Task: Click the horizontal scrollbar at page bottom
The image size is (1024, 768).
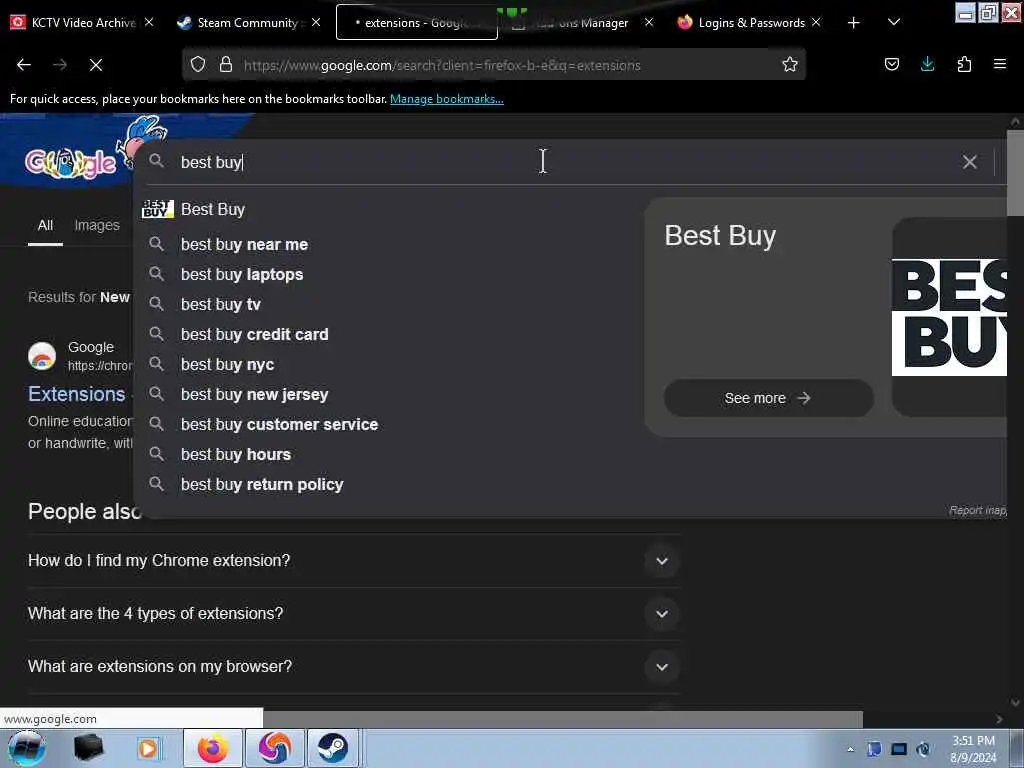Action: coord(562,719)
